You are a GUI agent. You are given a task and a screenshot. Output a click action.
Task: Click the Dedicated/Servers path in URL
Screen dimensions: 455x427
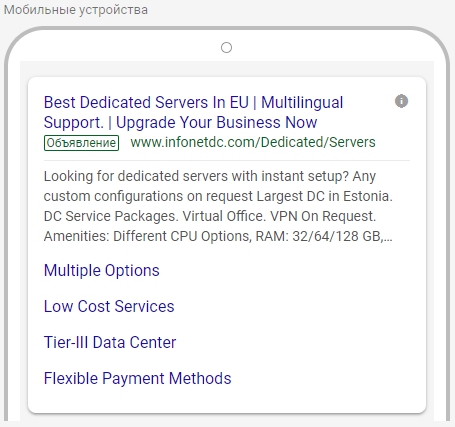(318, 142)
